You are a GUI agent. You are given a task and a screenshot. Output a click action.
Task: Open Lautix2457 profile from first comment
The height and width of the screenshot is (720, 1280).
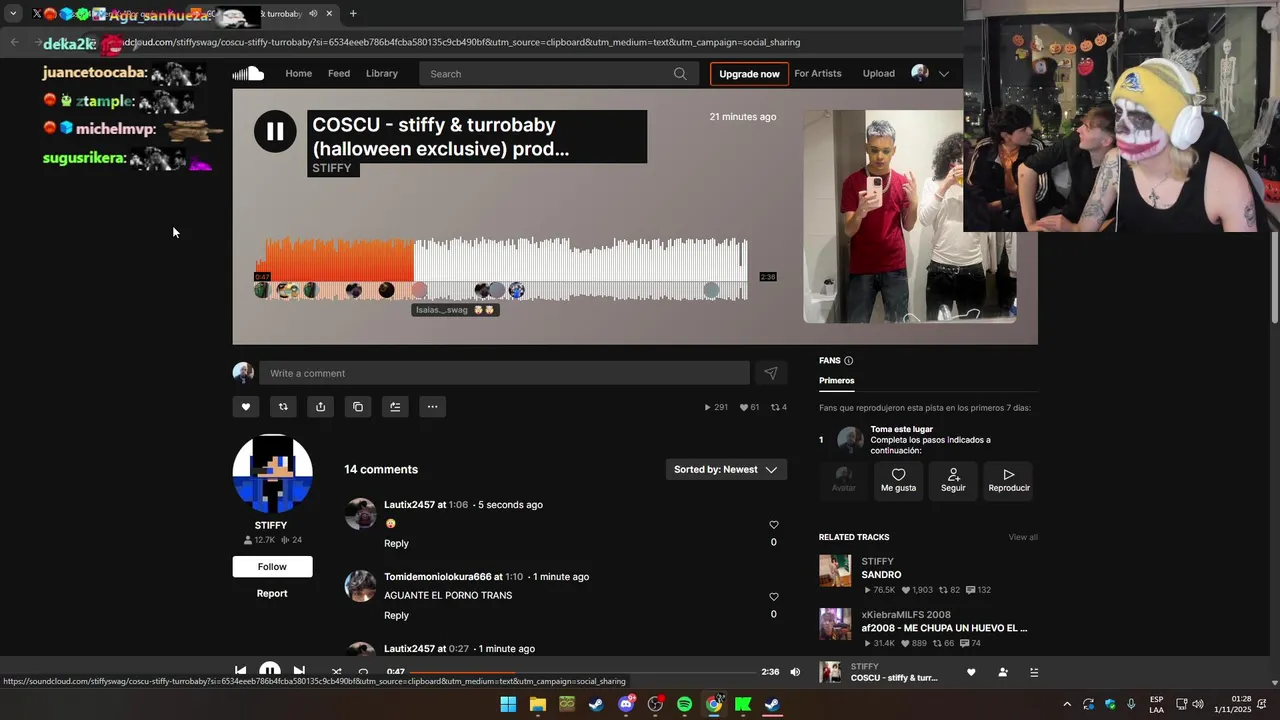click(x=409, y=505)
